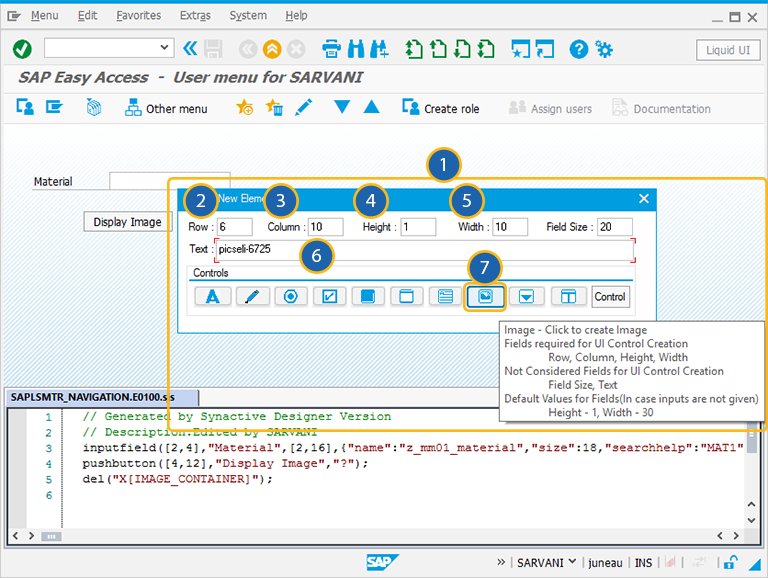Click the Other menu button

(166, 108)
